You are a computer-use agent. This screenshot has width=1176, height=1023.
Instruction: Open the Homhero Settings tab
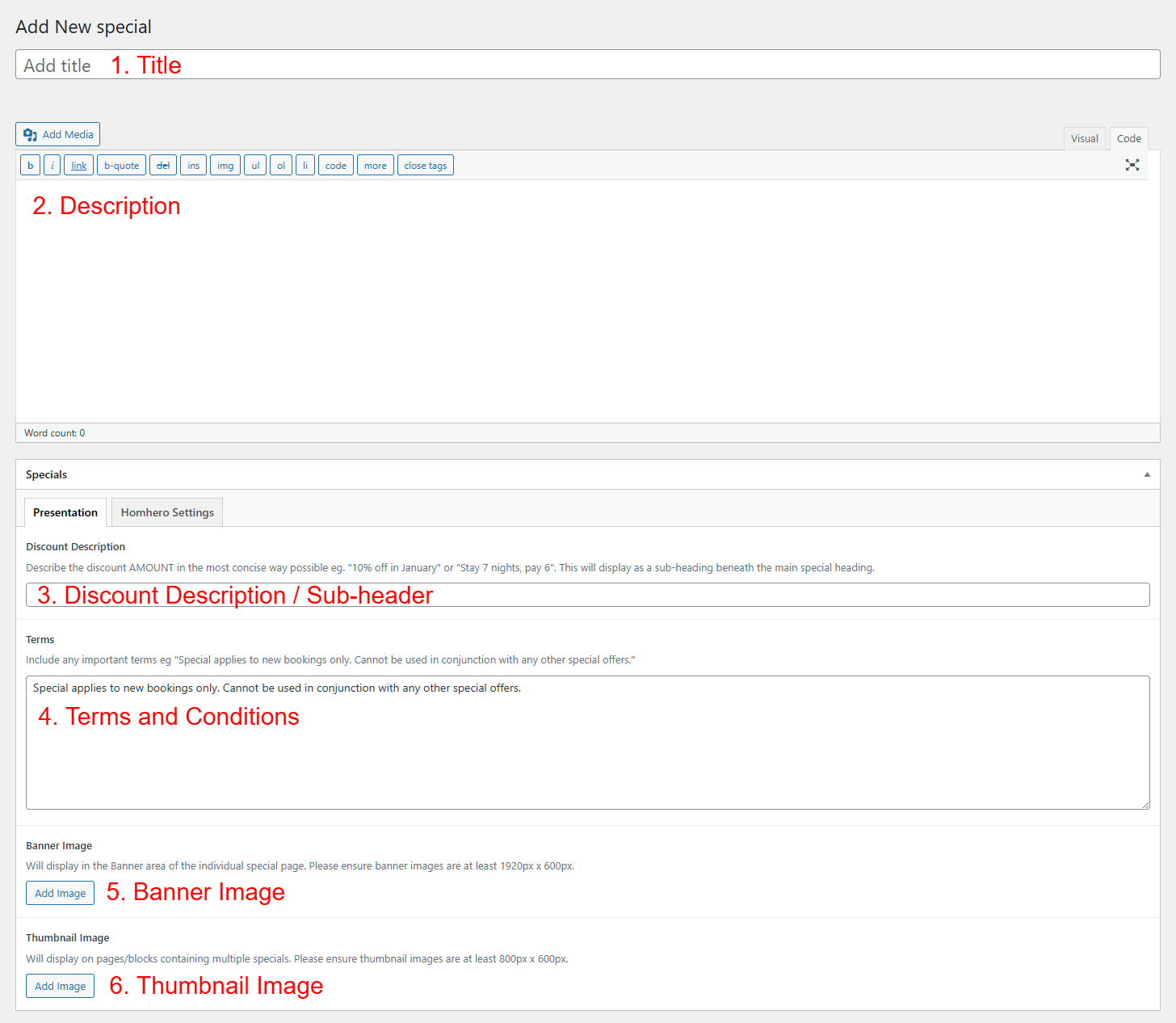click(x=167, y=512)
